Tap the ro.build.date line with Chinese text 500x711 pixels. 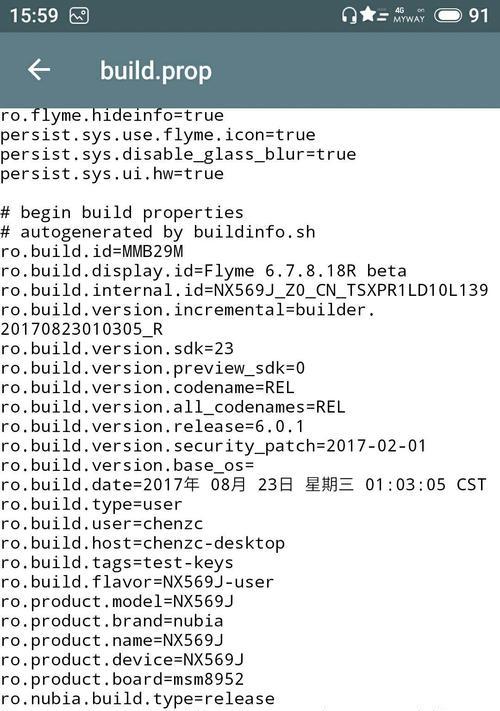click(x=243, y=485)
